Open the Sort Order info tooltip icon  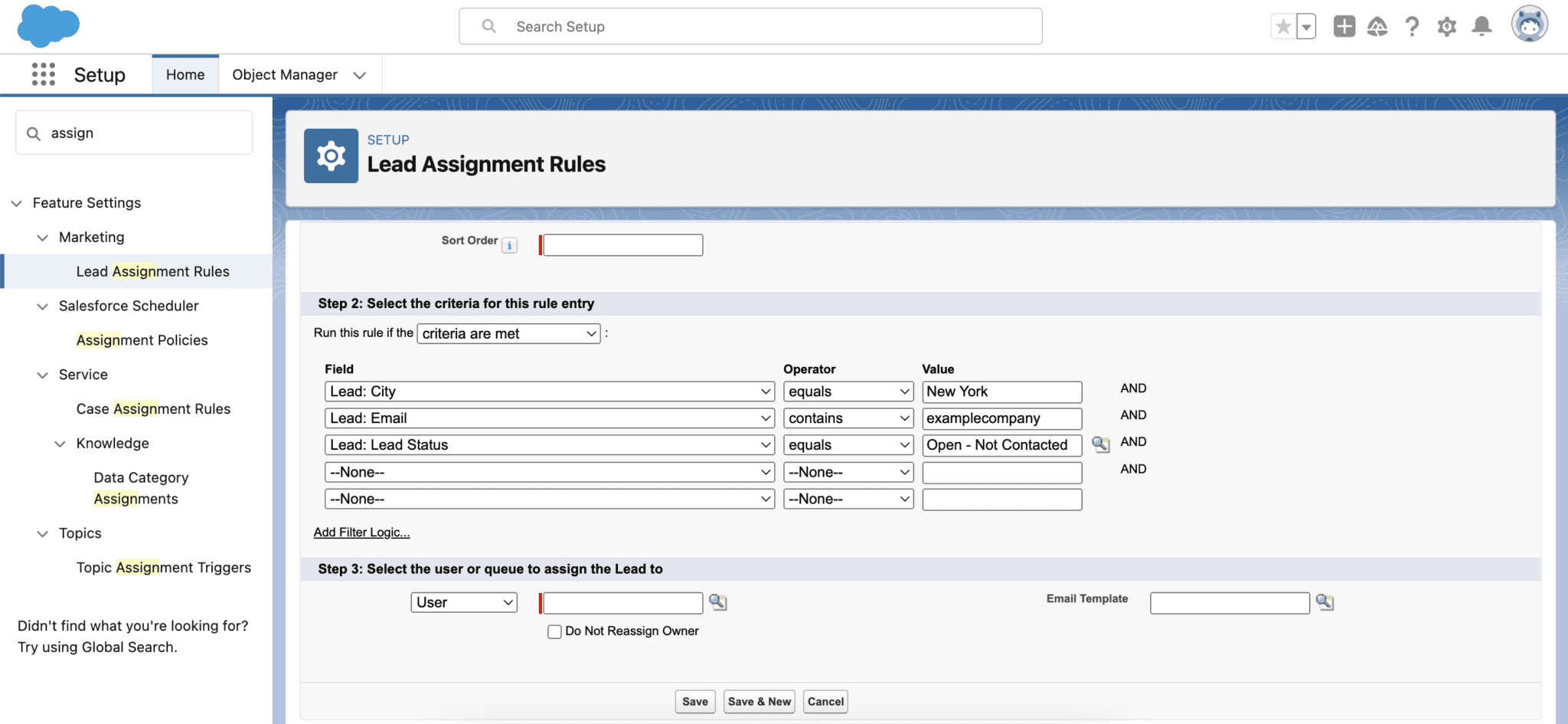(x=509, y=244)
